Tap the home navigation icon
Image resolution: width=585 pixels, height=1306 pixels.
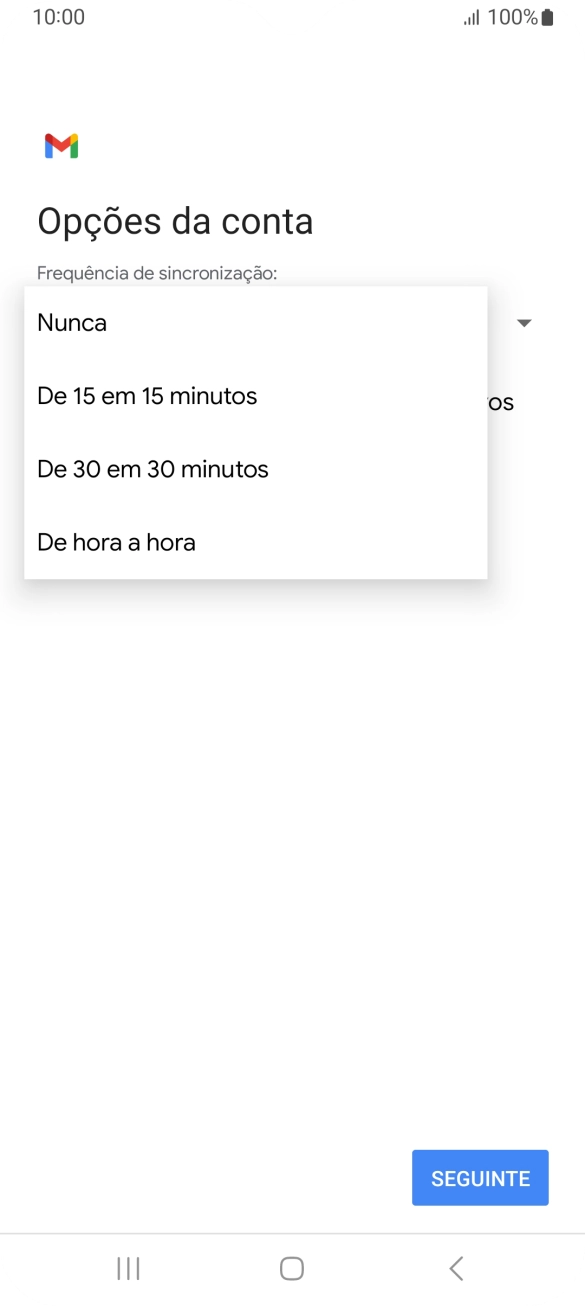(x=290, y=1268)
